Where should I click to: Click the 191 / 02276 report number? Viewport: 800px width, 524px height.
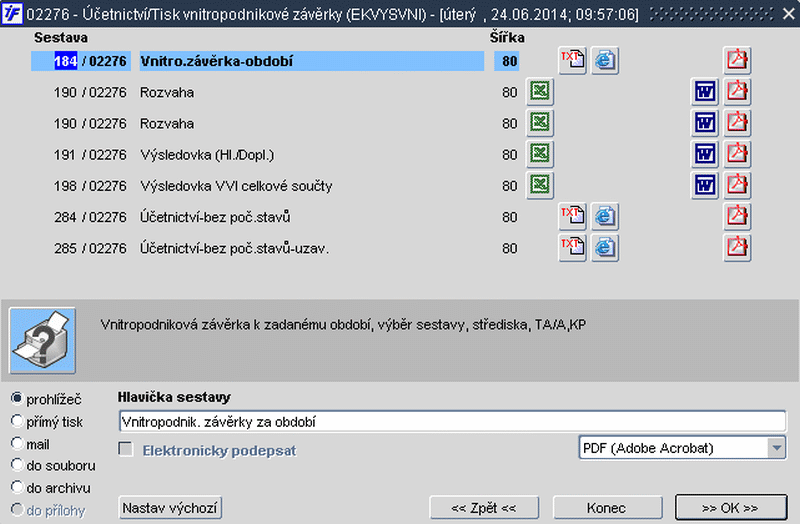[x=90, y=155]
